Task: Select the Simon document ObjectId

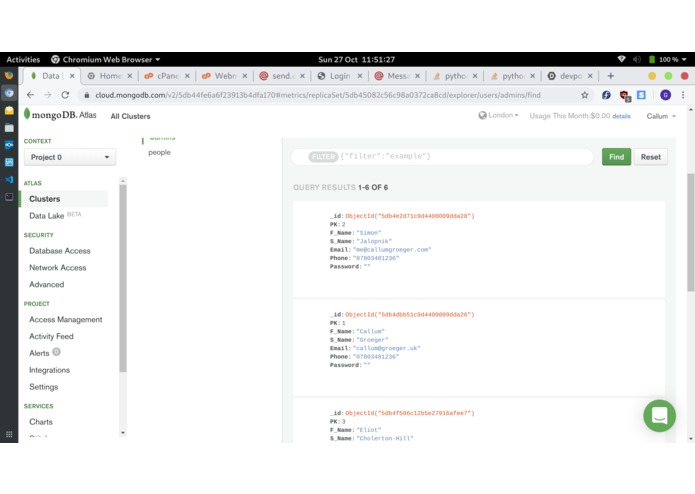Action: [x=410, y=216]
